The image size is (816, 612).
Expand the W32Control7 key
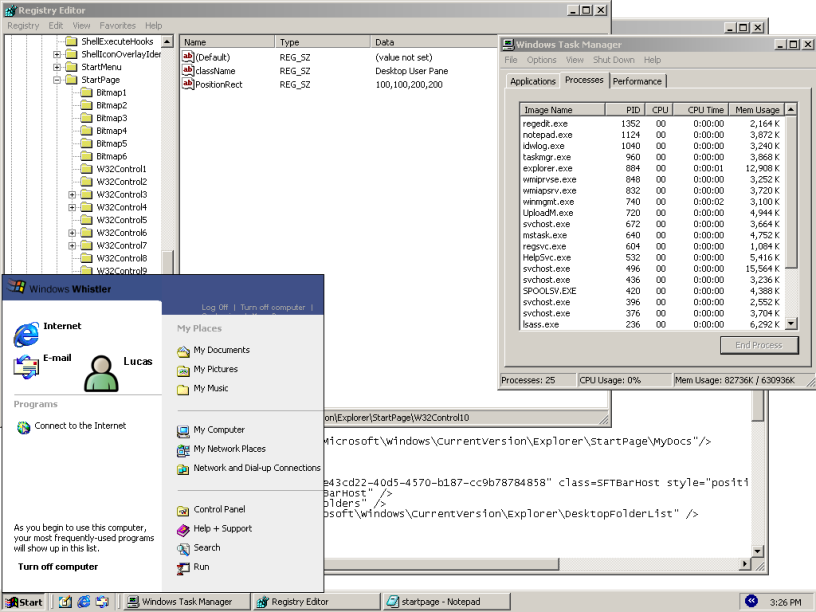[72, 246]
